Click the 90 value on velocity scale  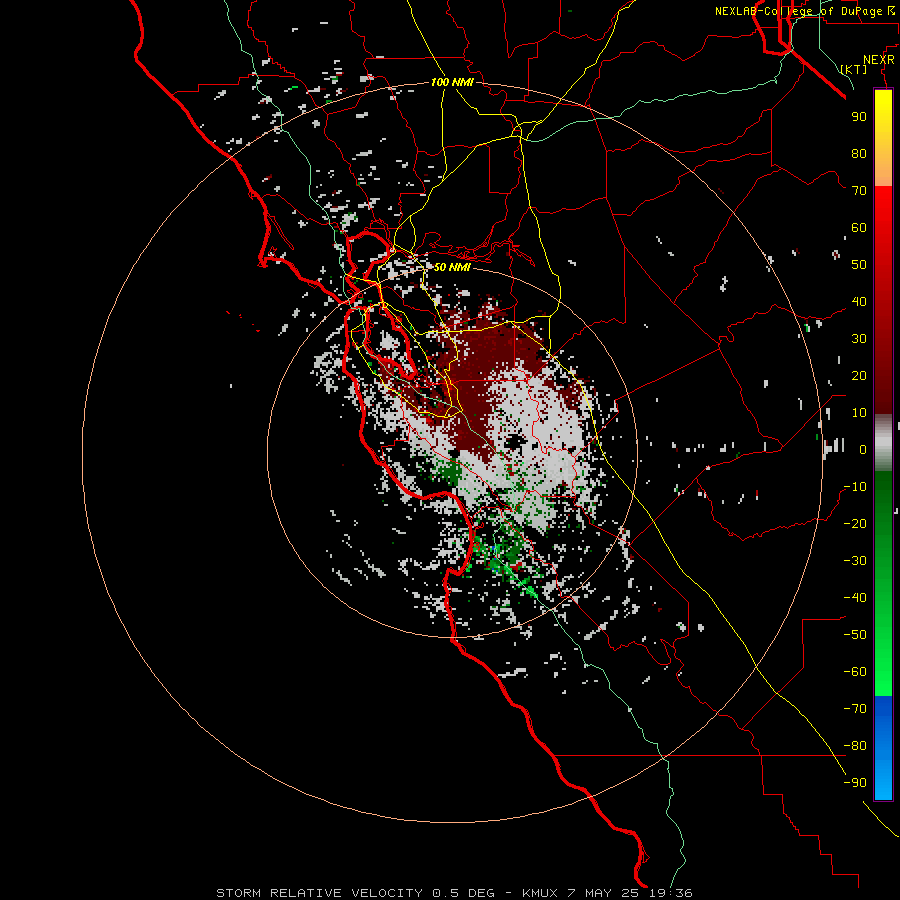click(859, 117)
